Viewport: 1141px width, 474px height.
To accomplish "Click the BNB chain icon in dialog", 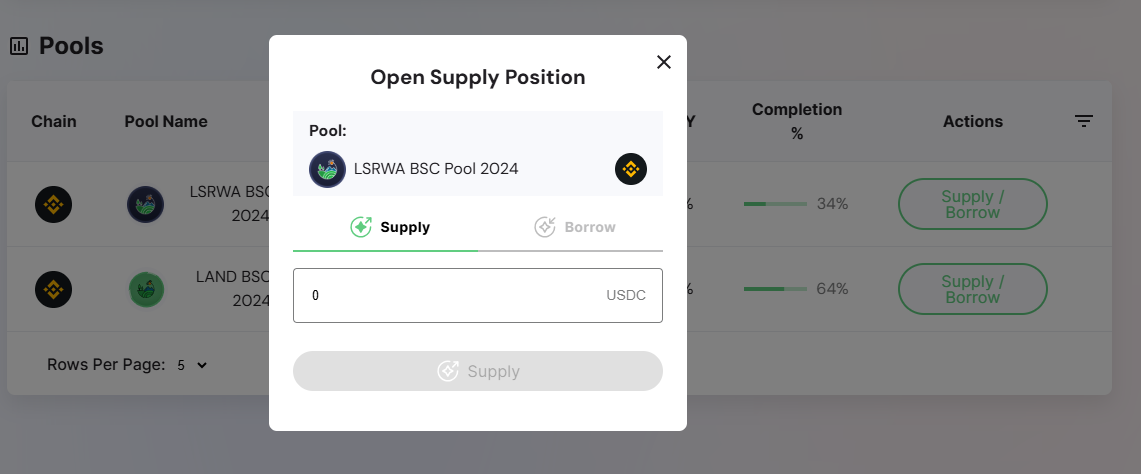I will point(631,169).
